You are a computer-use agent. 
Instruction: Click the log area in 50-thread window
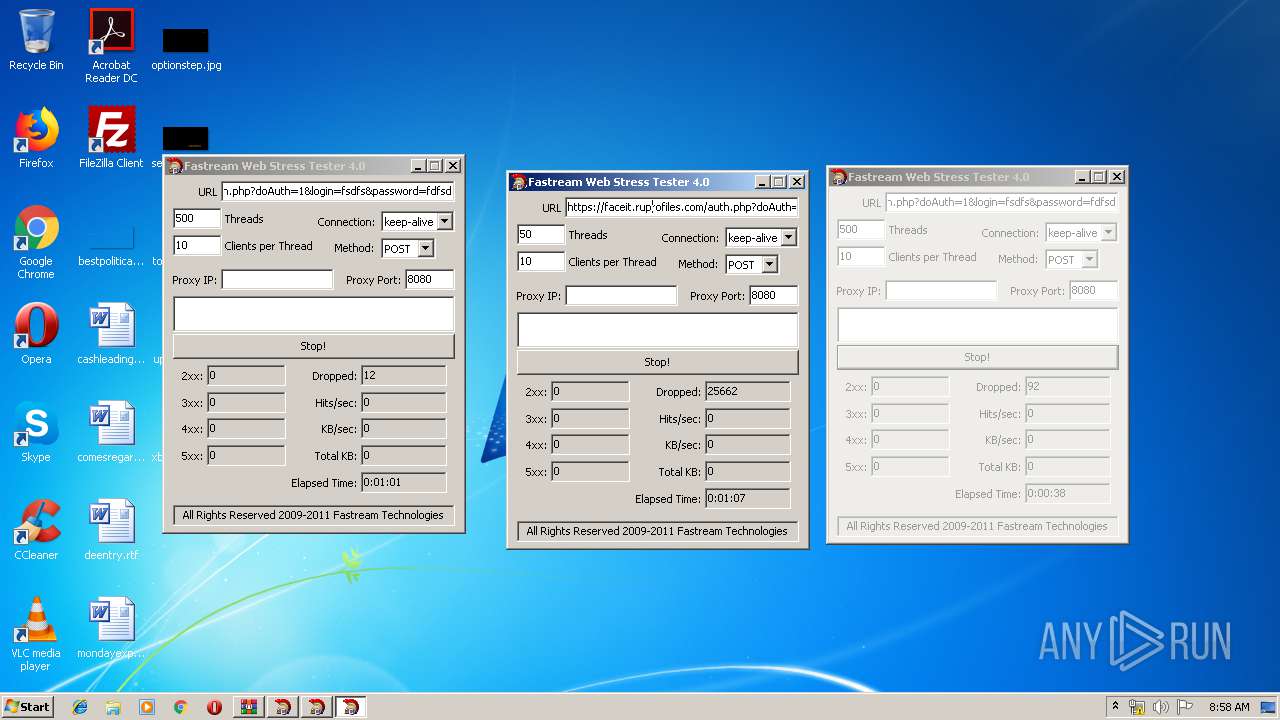click(x=657, y=330)
